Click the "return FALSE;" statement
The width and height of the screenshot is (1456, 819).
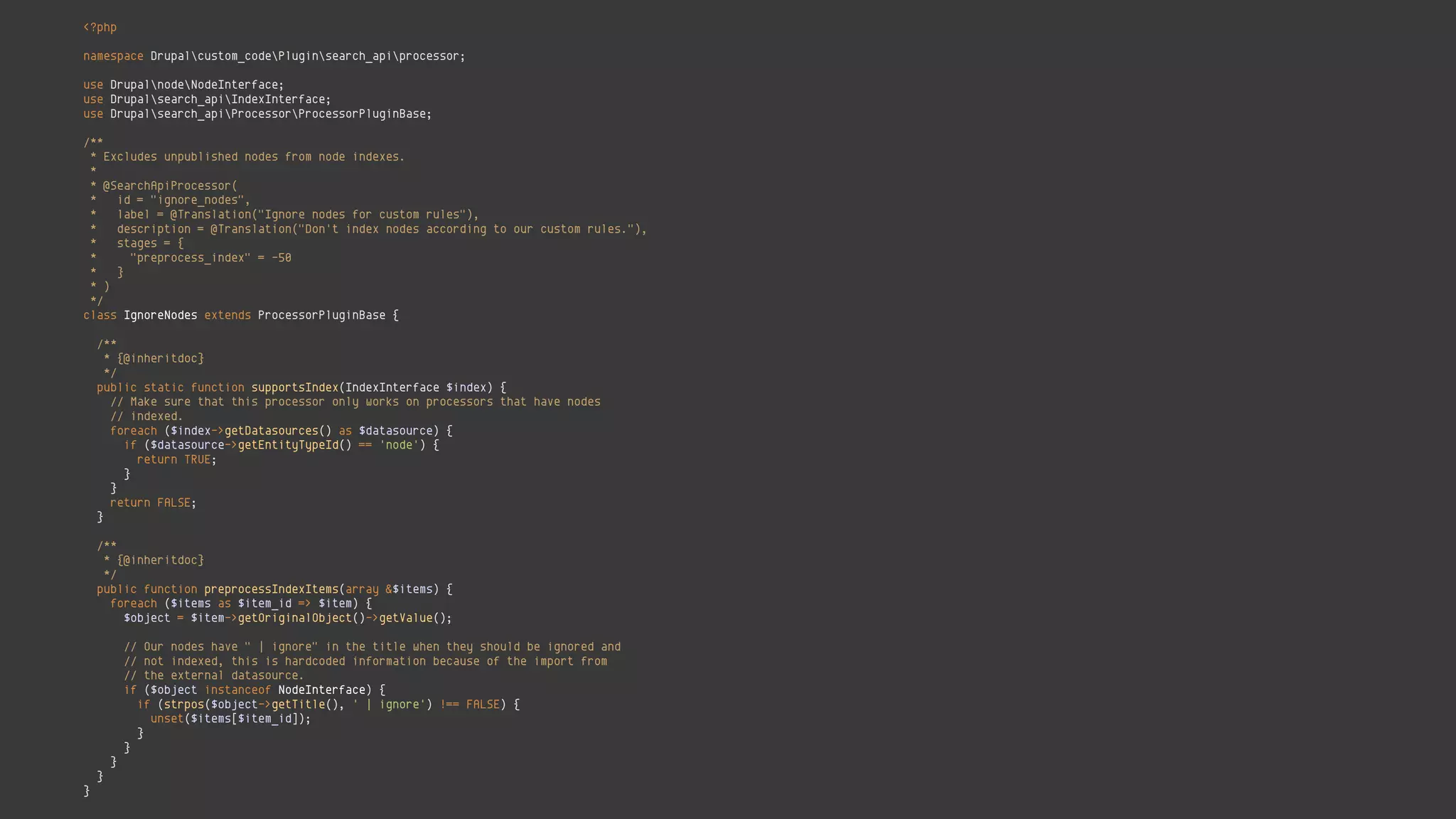(153, 503)
